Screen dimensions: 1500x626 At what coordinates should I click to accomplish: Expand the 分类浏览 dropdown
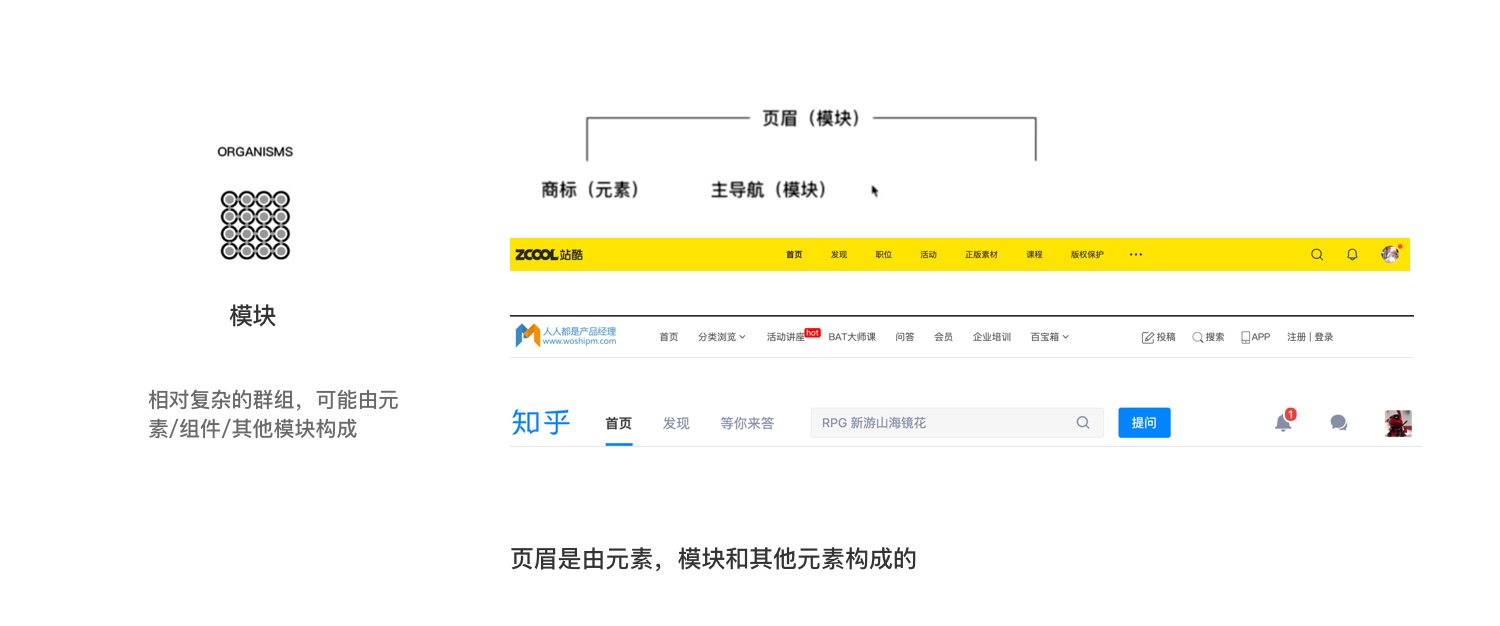click(722, 337)
